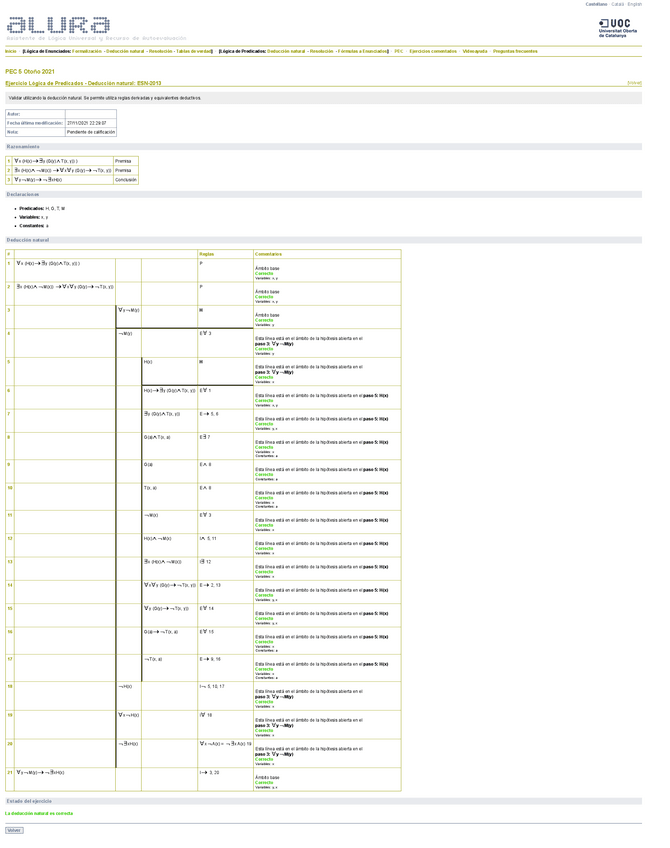Open Resolución under Lógica de Enunciados
The width and height of the screenshot is (670, 848).
point(161,51)
